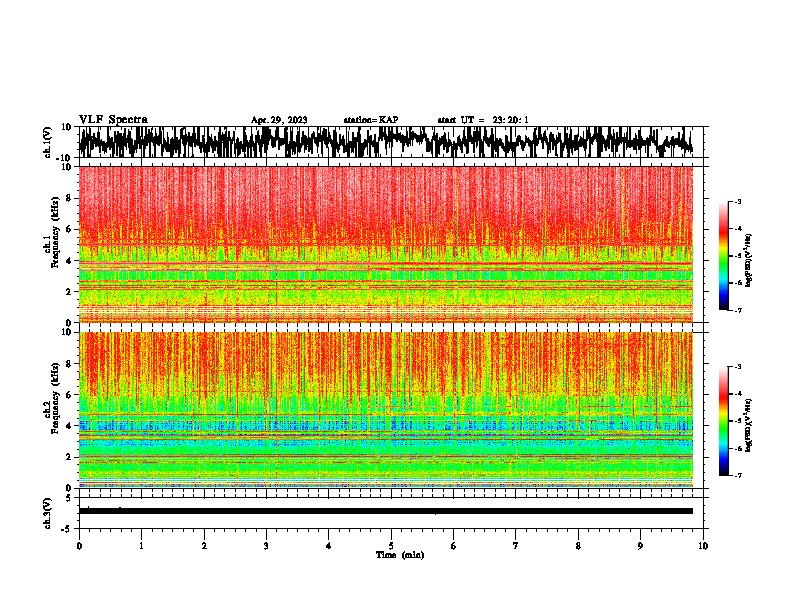Screen dimensions: 792x612
Task: Click the ch.2 spectrogram color scale bar
Action: pyautogui.click(x=724, y=421)
